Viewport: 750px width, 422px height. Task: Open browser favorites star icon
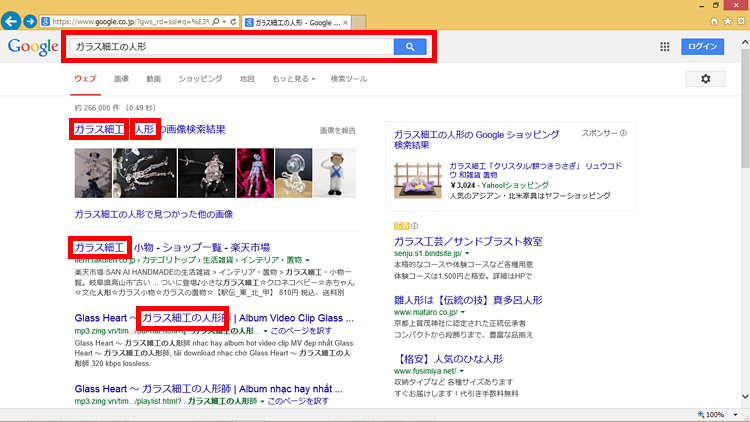(x=726, y=20)
